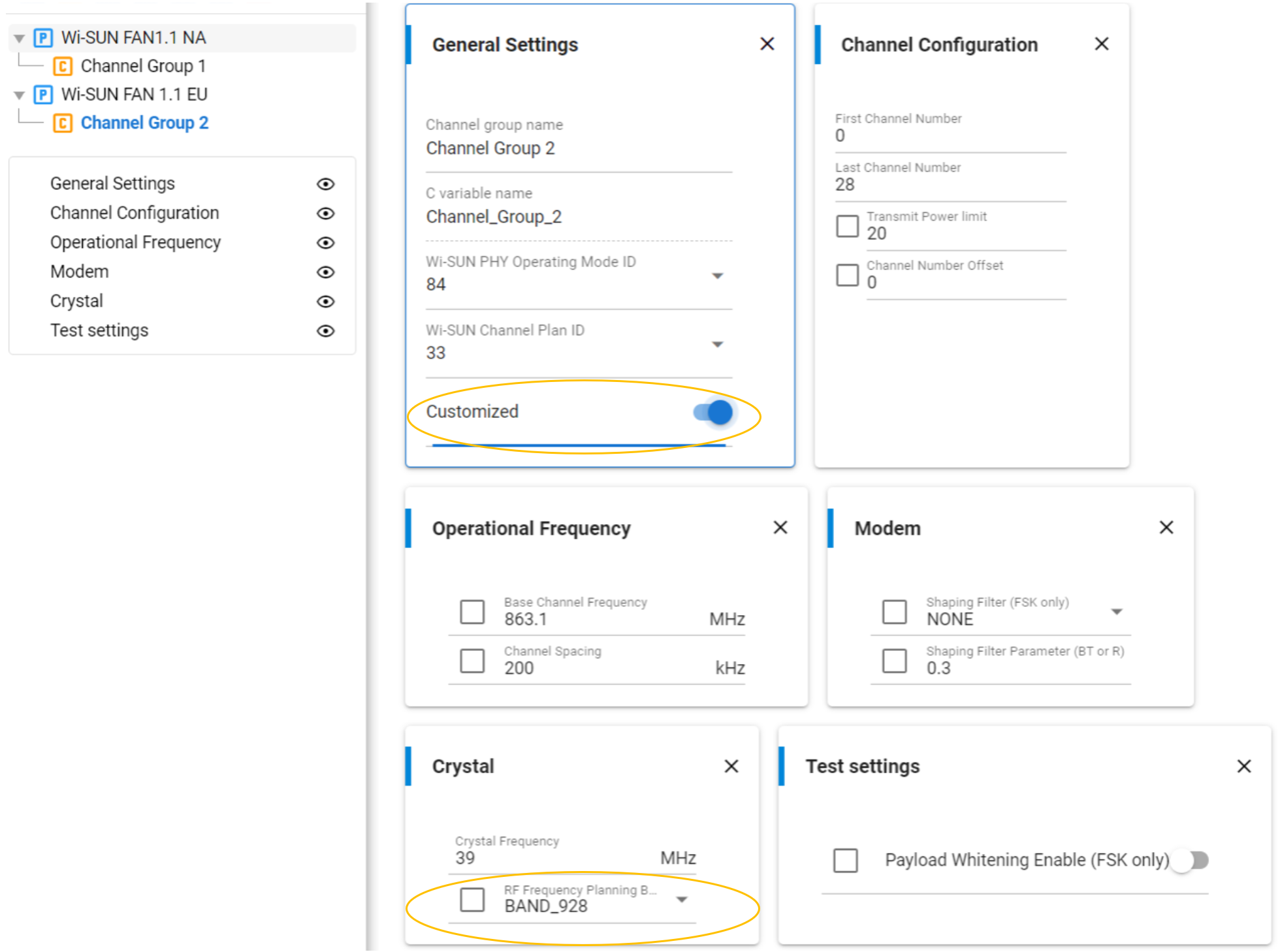Image resolution: width=1280 pixels, height=952 pixels.
Task: Check the Channel Spacing override box
Action: pyautogui.click(x=472, y=661)
